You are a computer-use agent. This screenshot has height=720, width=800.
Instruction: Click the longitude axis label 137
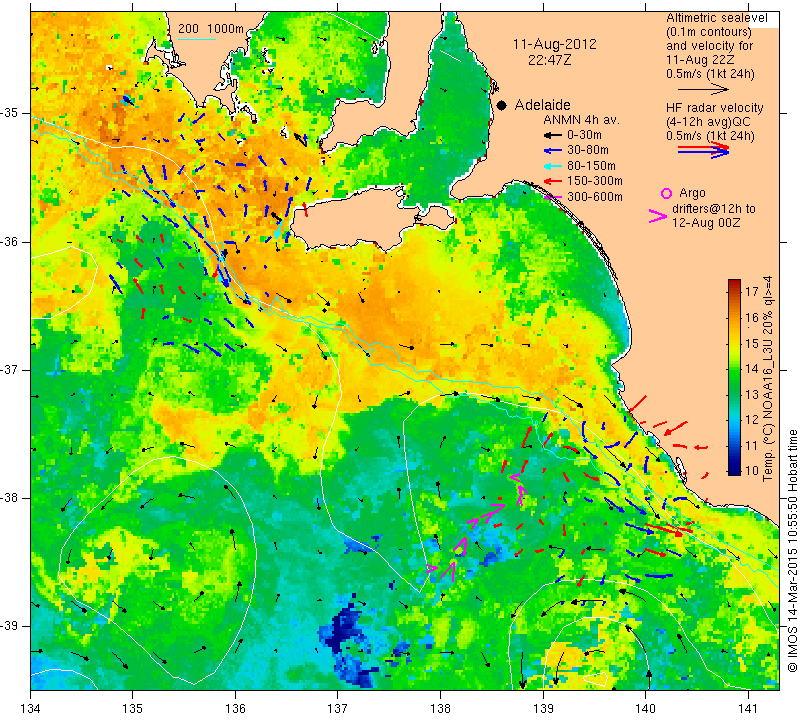338,709
